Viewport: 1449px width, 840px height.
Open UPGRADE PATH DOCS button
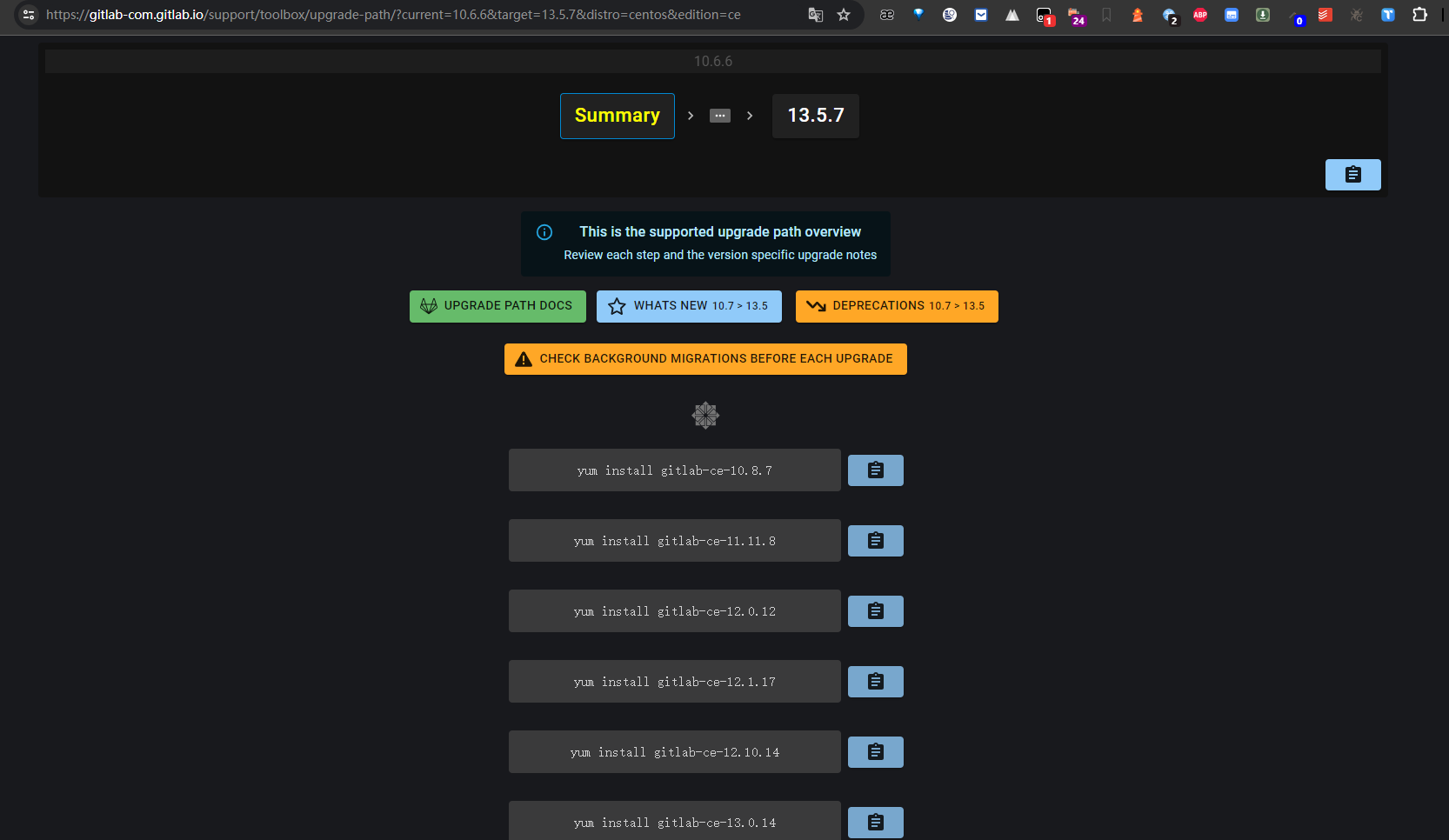pyautogui.click(x=497, y=306)
